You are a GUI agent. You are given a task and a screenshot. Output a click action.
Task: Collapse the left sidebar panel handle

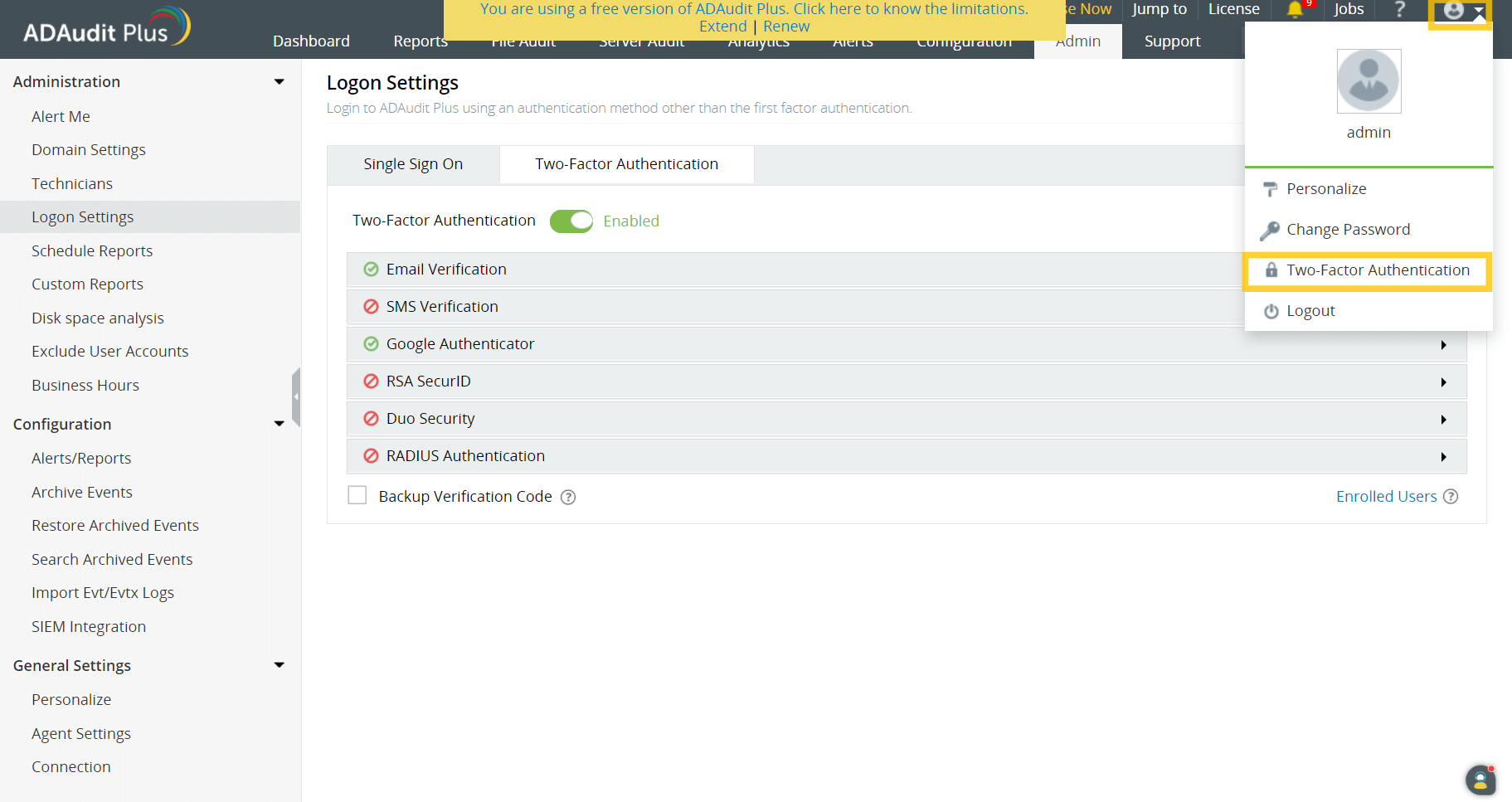pos(296,397)
